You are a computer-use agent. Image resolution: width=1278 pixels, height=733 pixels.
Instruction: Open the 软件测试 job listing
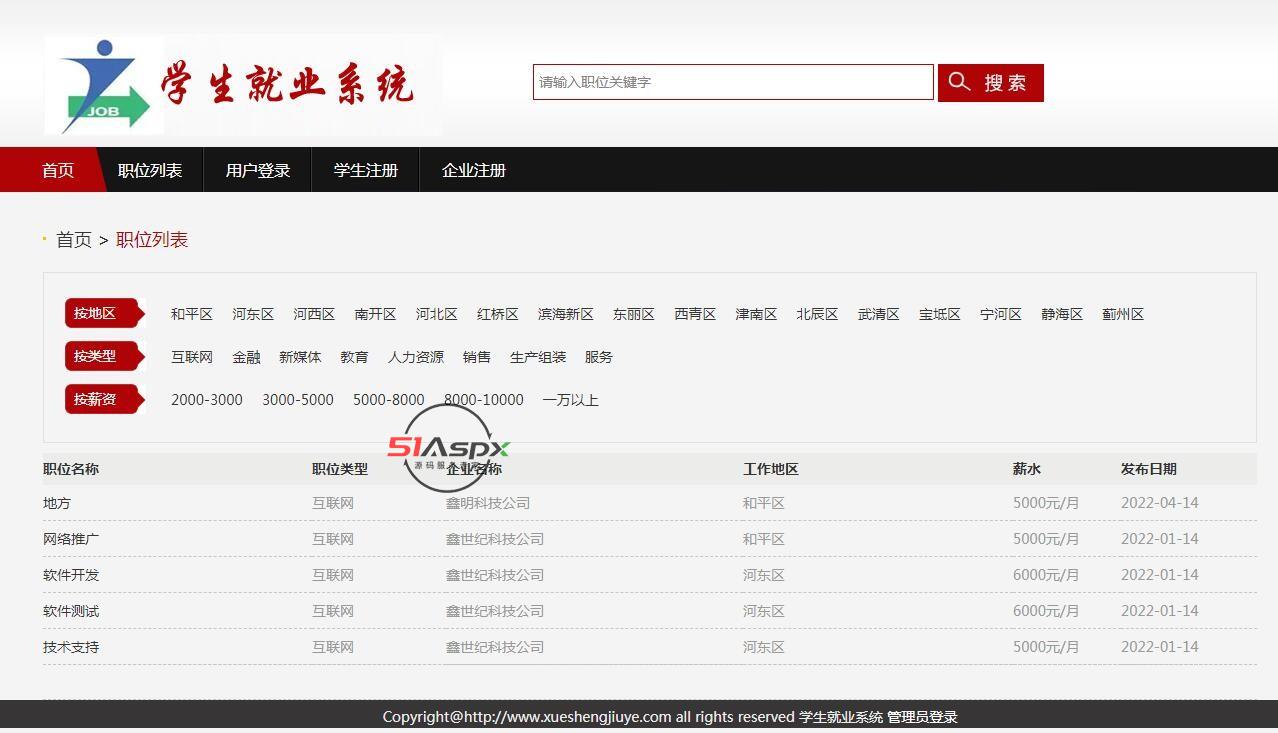pyautogui.click(x=71, y=611)
